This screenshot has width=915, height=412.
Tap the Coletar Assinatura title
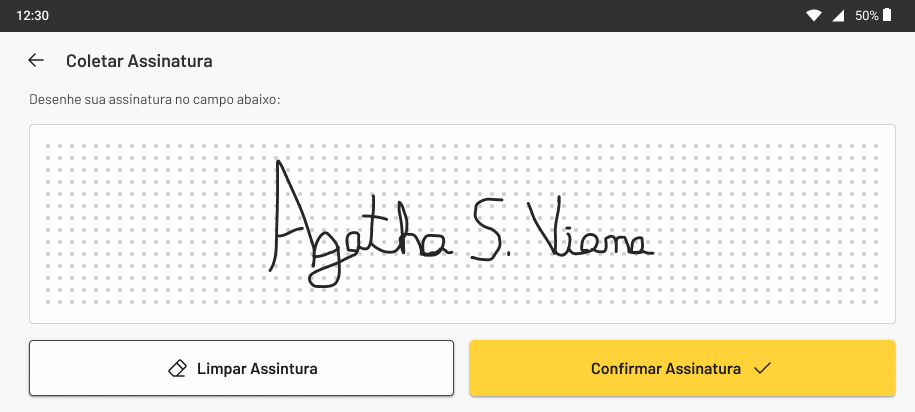click(x=139, y=61)
